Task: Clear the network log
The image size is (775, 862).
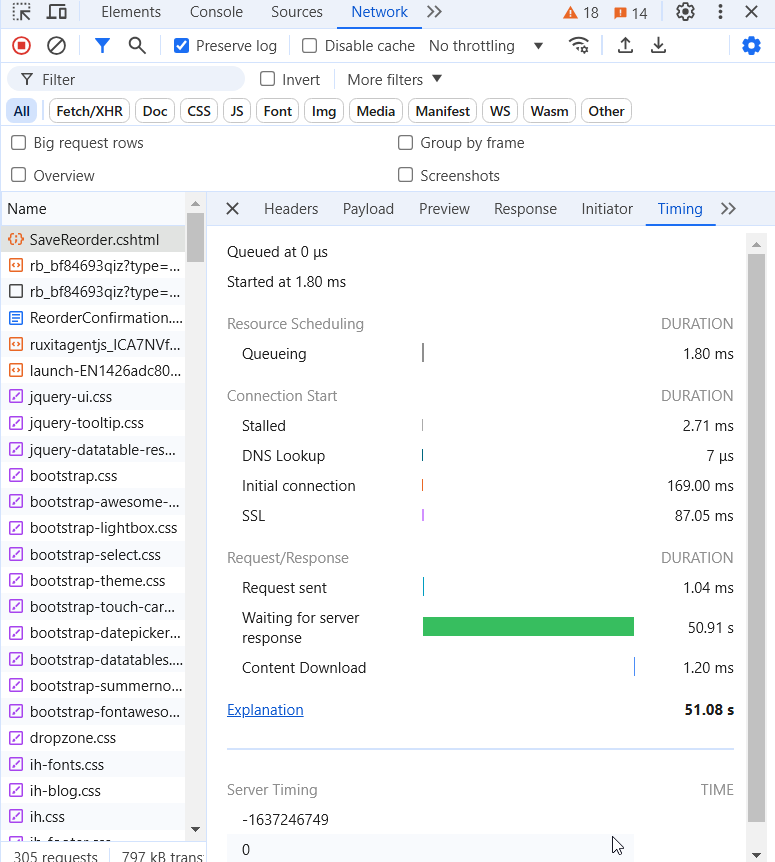Action: [57, 46]
